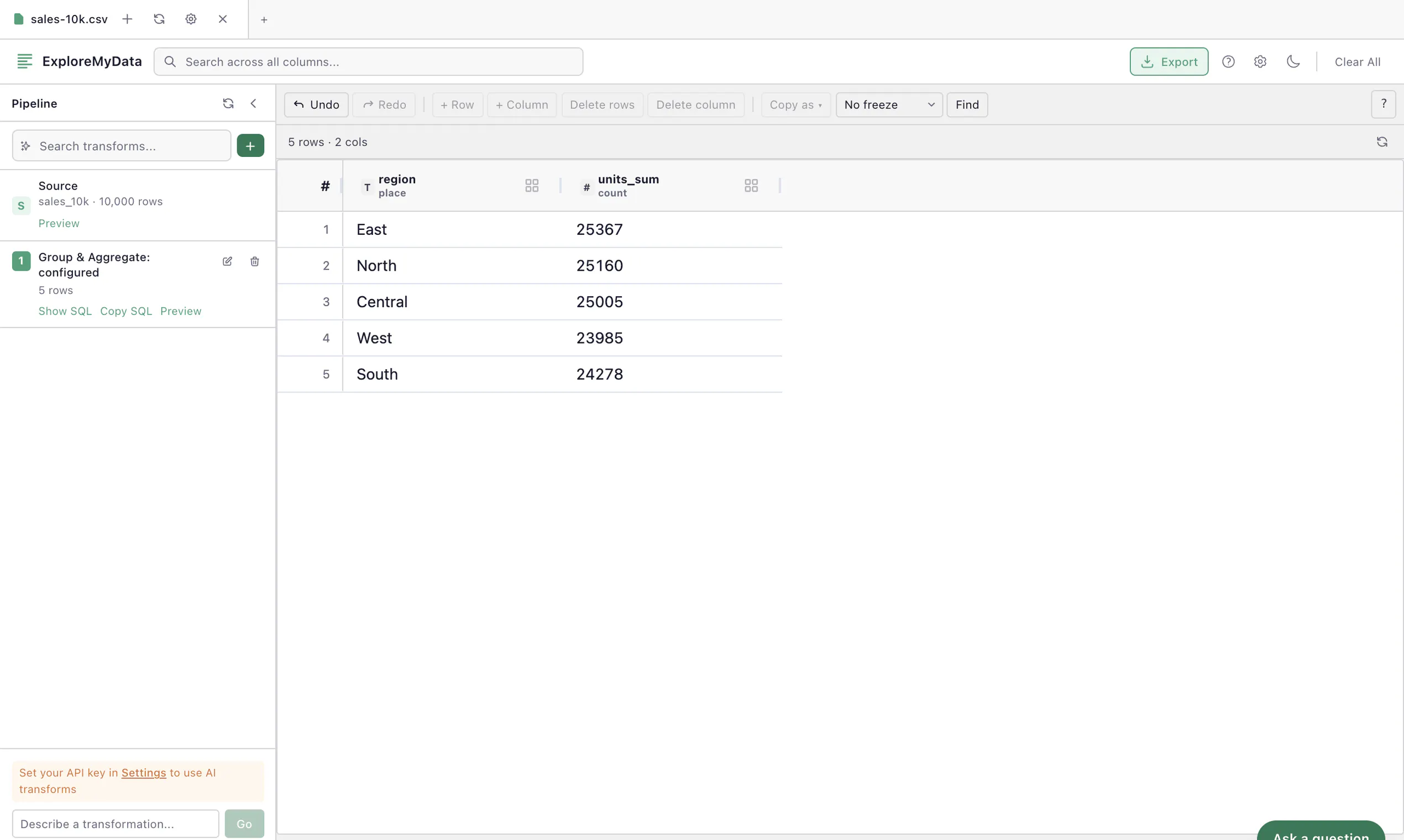The width and height of the screenshot is (1404, 840).
Task: Select the Central cell
Action: (x=453, y=302)
